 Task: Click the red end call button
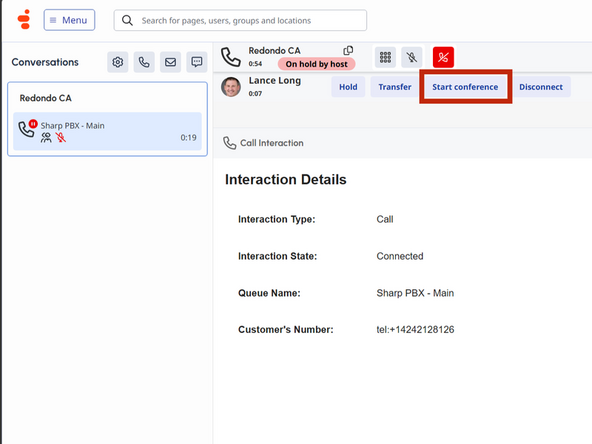(443, 57)
